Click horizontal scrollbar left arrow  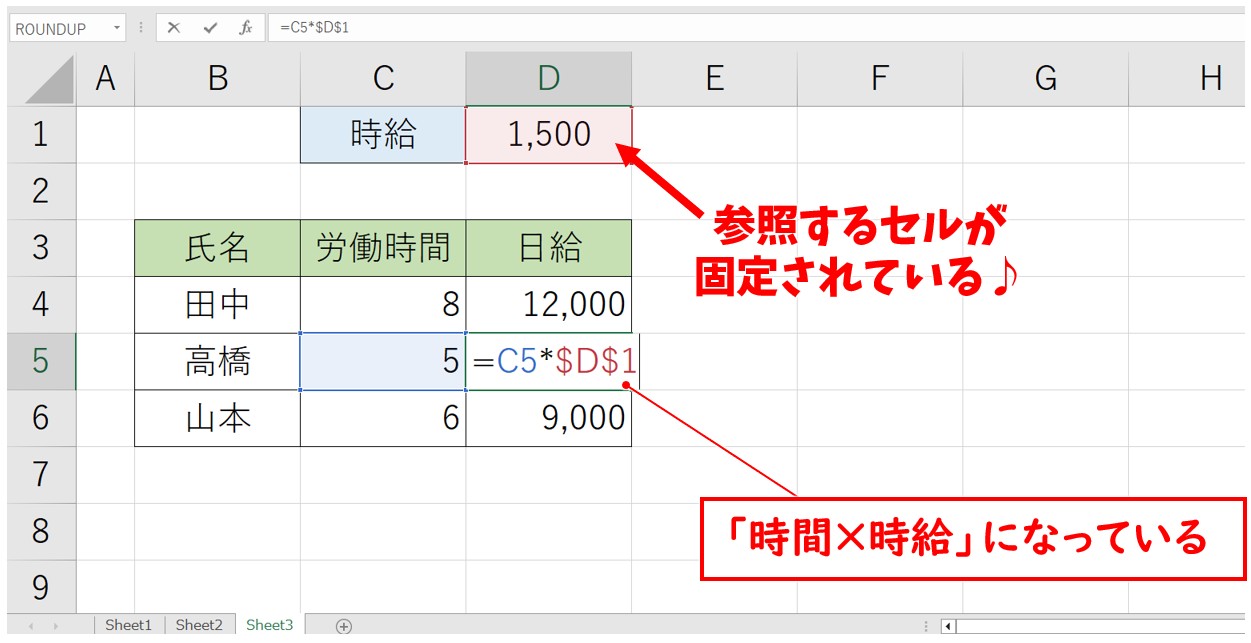click(x=948, y=627)
